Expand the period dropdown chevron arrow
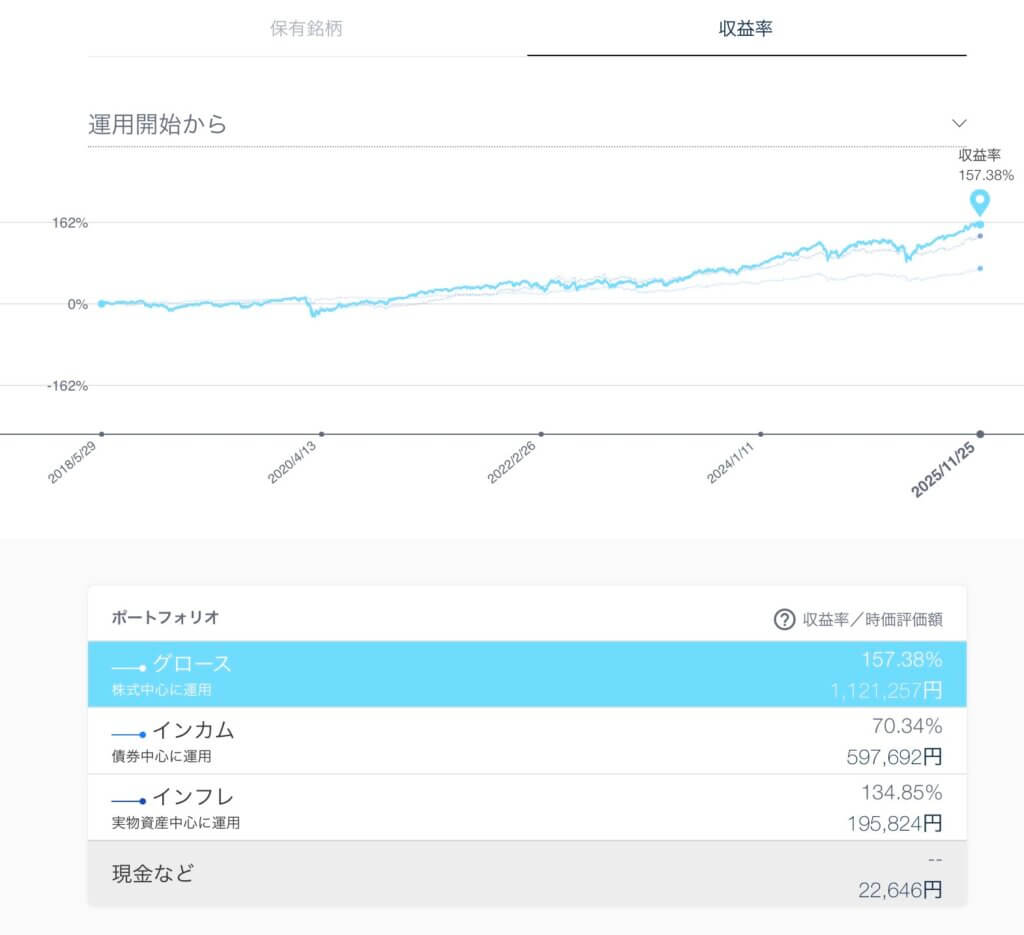Image resolution: width=1024 pixels, height=935 pixels. [959, 123]
